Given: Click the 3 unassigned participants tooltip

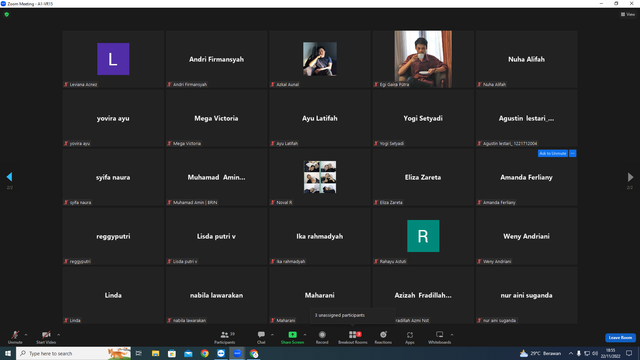Looking at the screenshot, I should [x=353, y=315].
